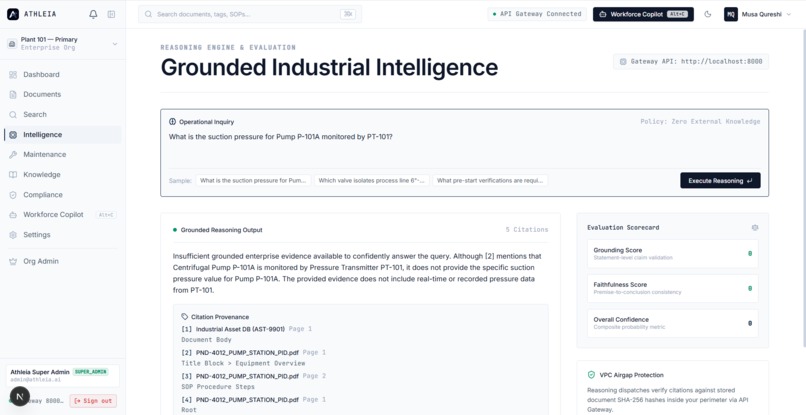The image size is (806, 415).
Task: Click the Intelligence sidebar icon
Action: click(13, 135)
